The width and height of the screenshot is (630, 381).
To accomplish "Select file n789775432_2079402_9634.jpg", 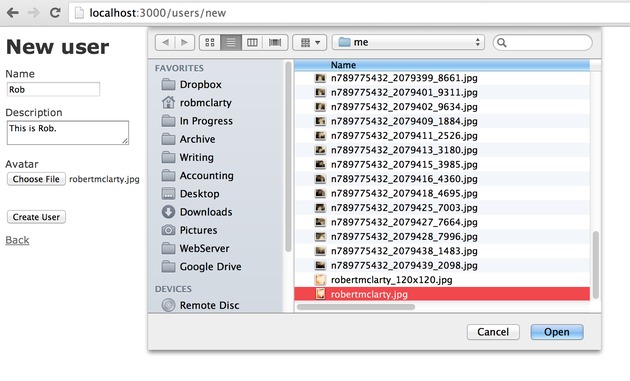I will [x=442, y=107].
